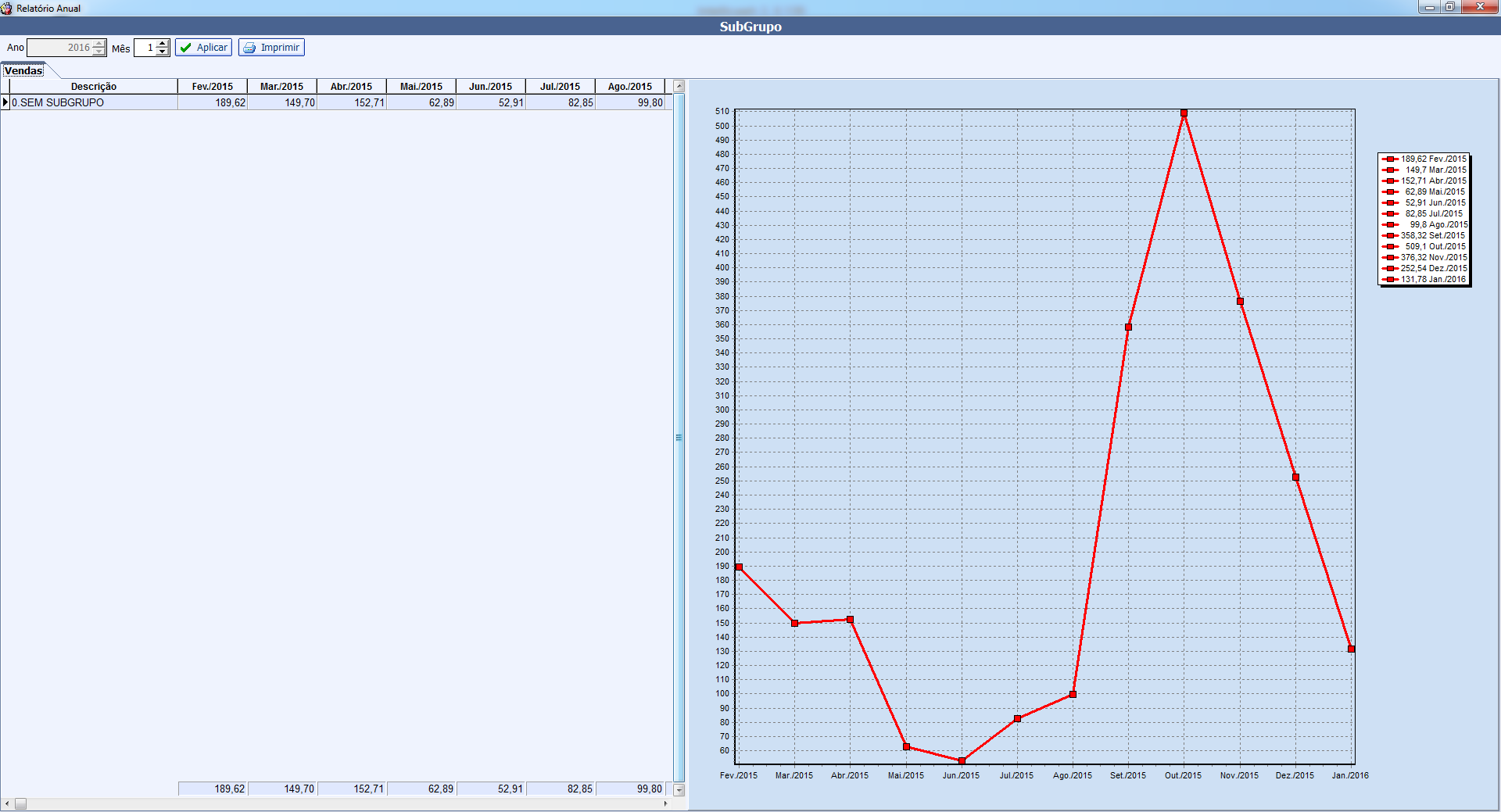
Task: Click the Jun./2015 lowest data point on chart
Action: tap(962, 760)
